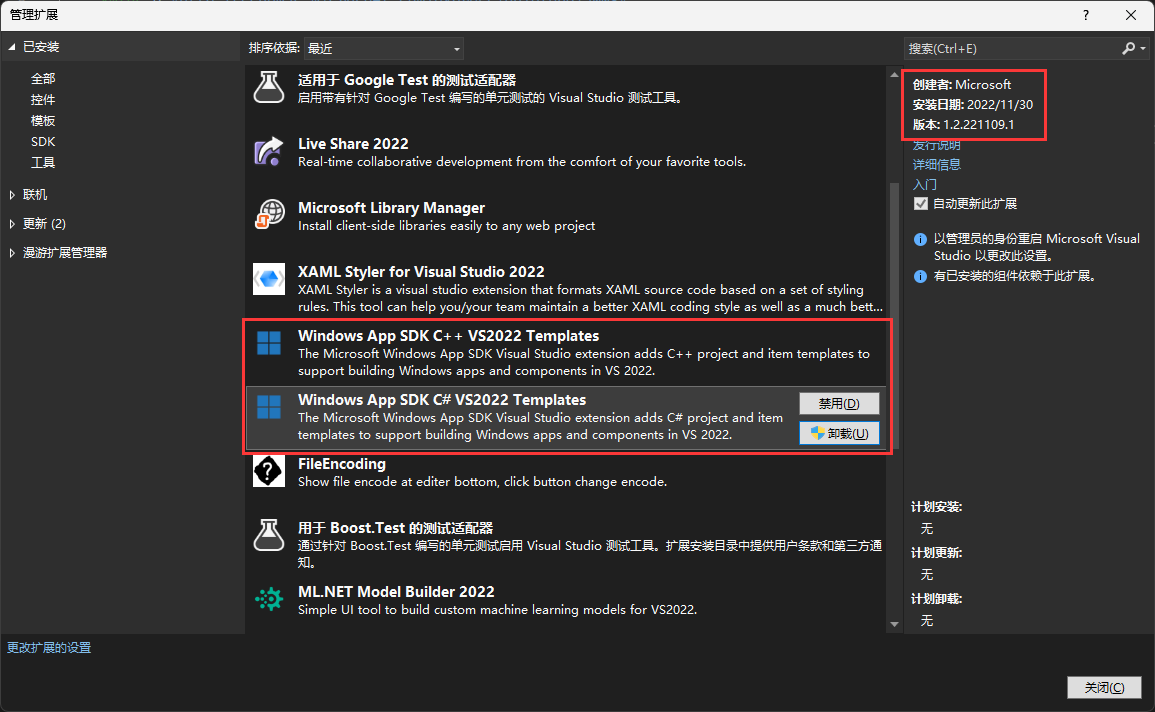Click the XAML Styler extension icon
The image size is (1155, 712).
269,279
